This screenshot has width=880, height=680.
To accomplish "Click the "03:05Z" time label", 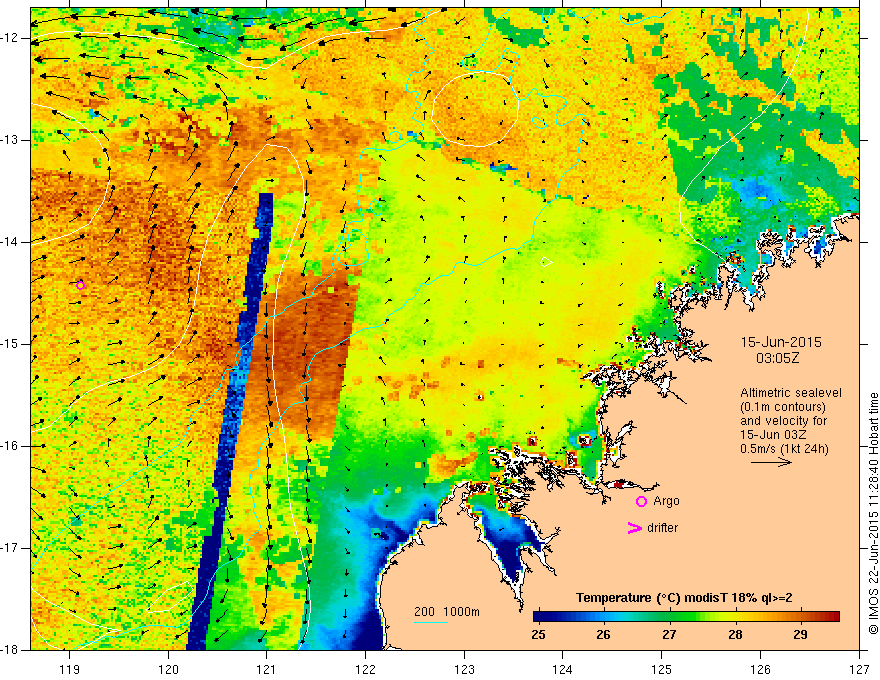I will (777, 358).
